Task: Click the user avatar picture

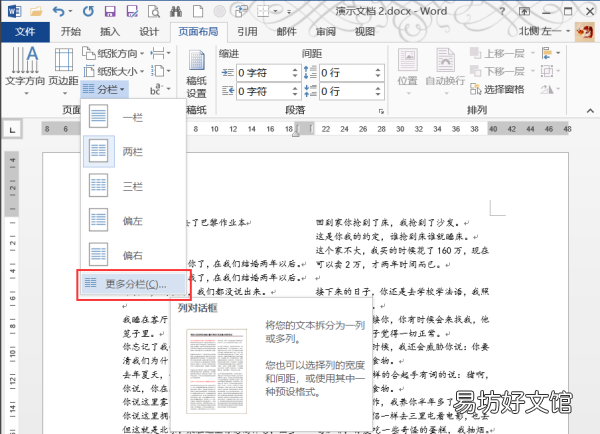Action: pyautogui.click(x=585, y=32)
